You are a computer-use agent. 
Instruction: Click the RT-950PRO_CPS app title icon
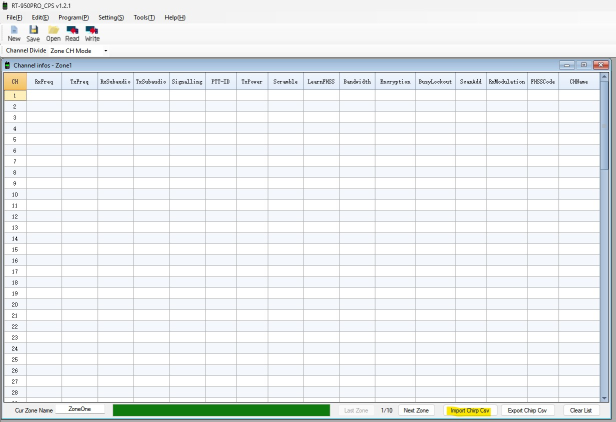coord(6,6)
